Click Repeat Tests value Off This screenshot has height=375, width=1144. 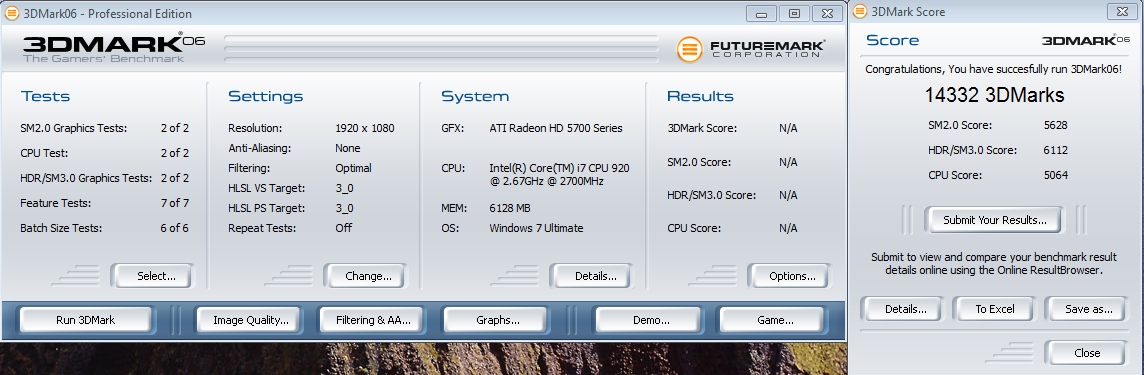[x=344, y=228]
